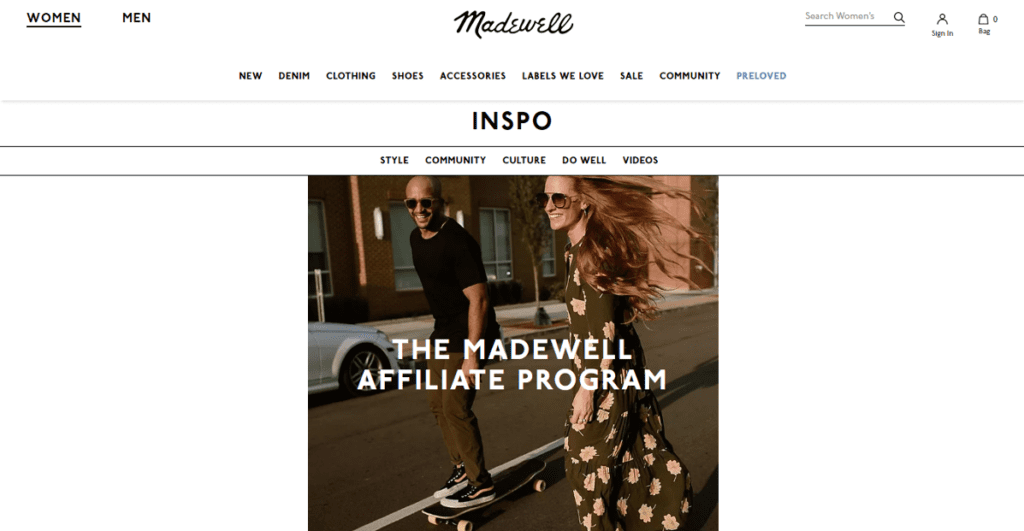Open the Sign In account icon
This screenshot has width=1024, height=531.
(942, 25)
